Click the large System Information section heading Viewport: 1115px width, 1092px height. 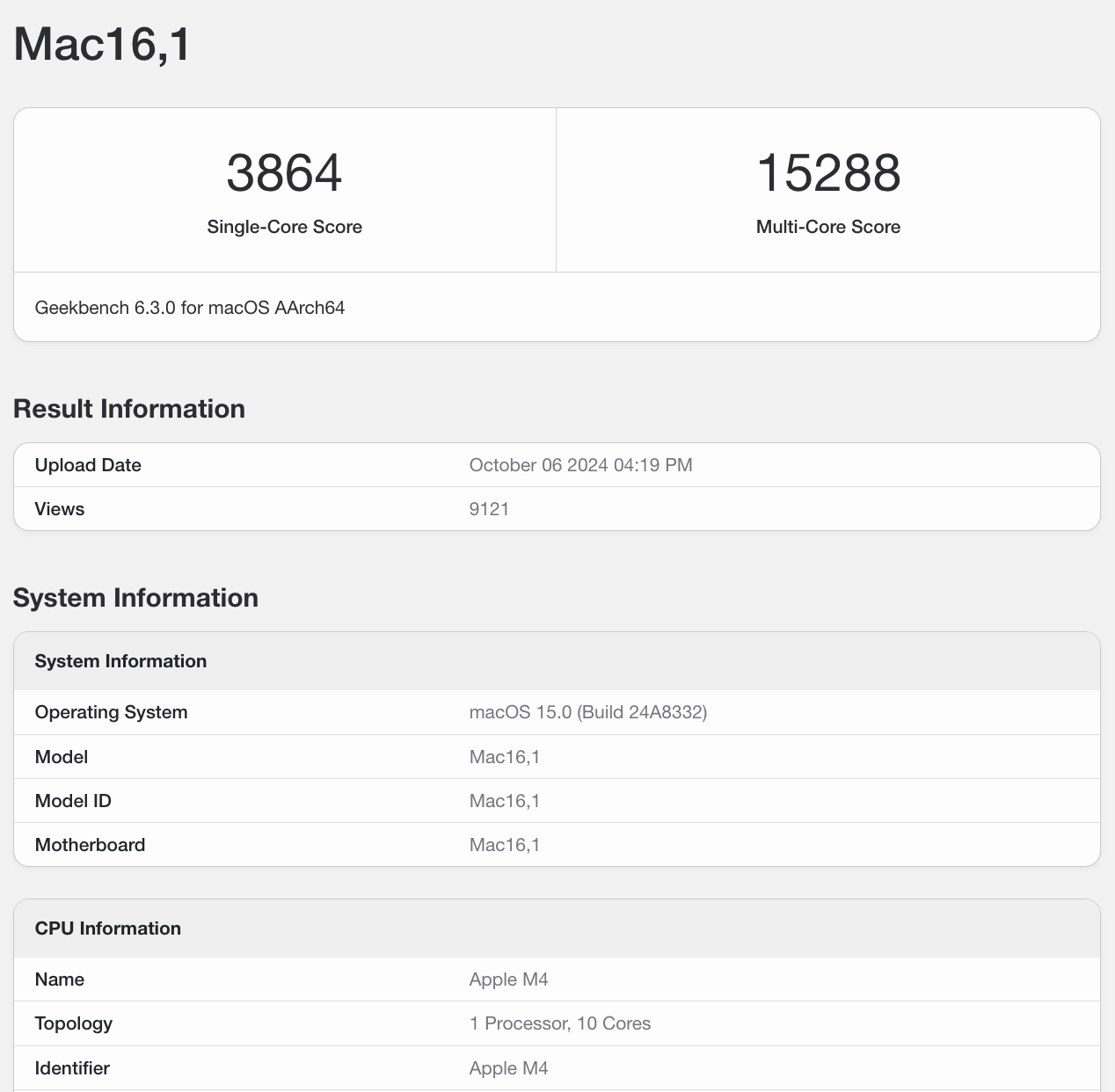pyautogui.click(x=135, y=598)
